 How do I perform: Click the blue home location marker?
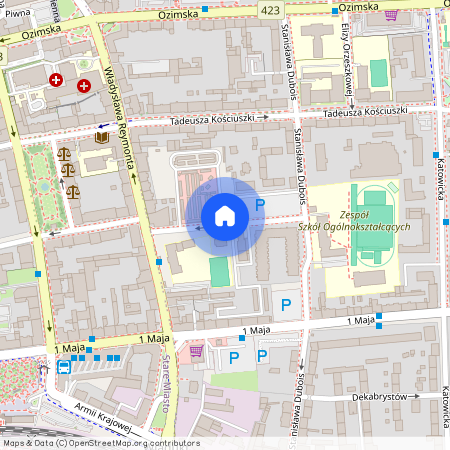click(225, 217)
